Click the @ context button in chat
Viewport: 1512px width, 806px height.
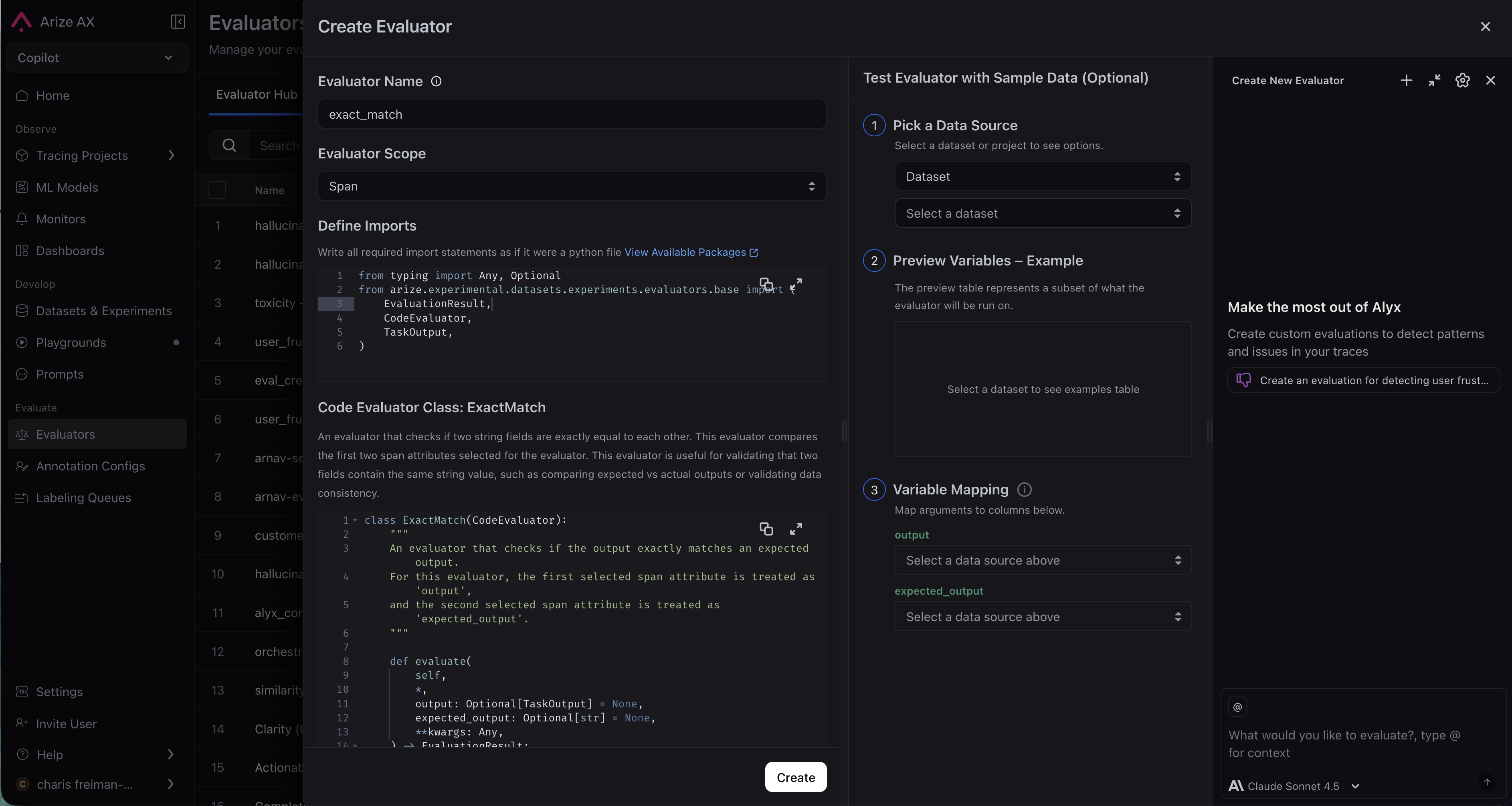click(1237, 707)
